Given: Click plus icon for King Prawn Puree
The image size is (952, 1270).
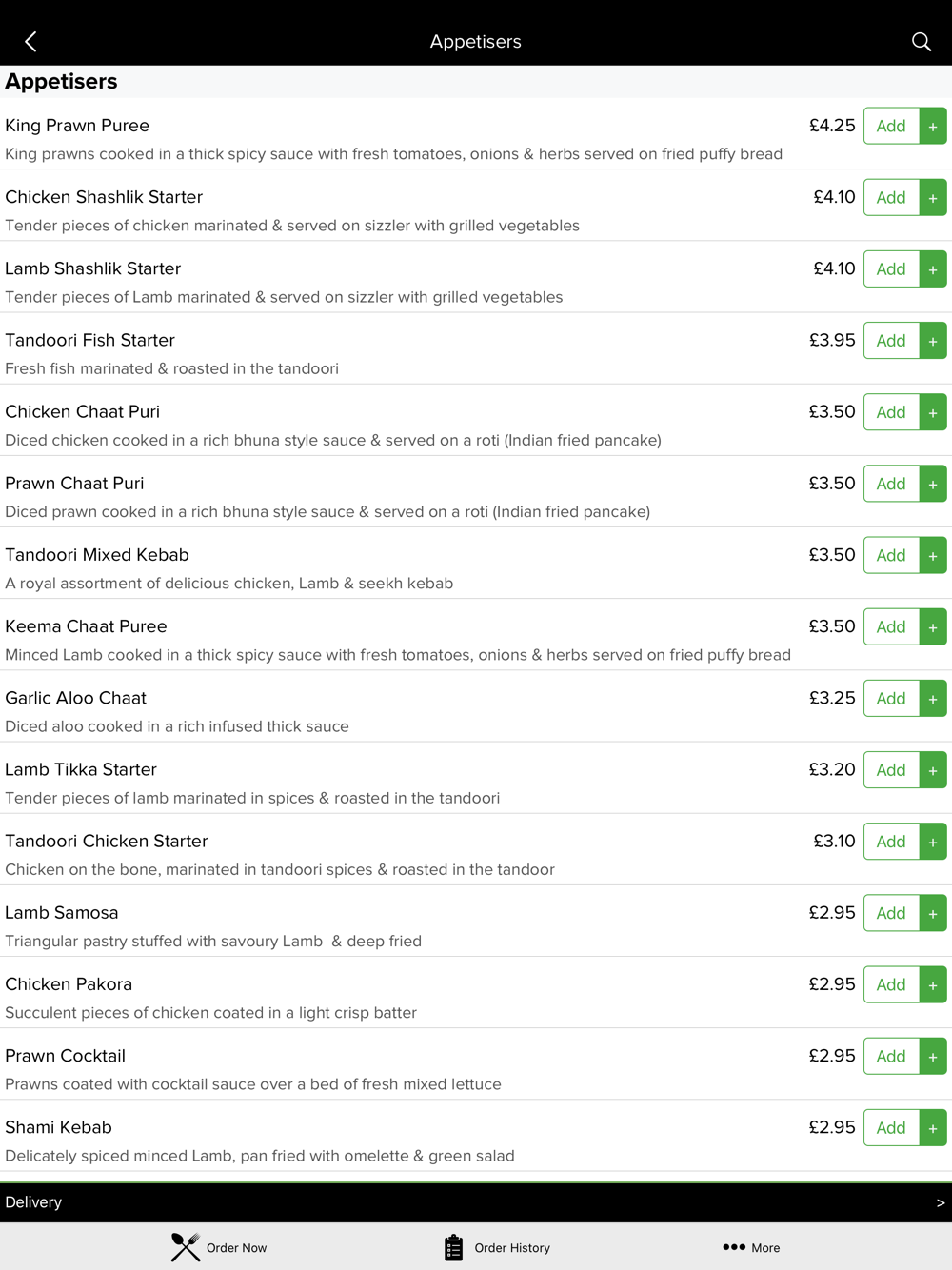Looking at the screenshot, I should (933, 126).
